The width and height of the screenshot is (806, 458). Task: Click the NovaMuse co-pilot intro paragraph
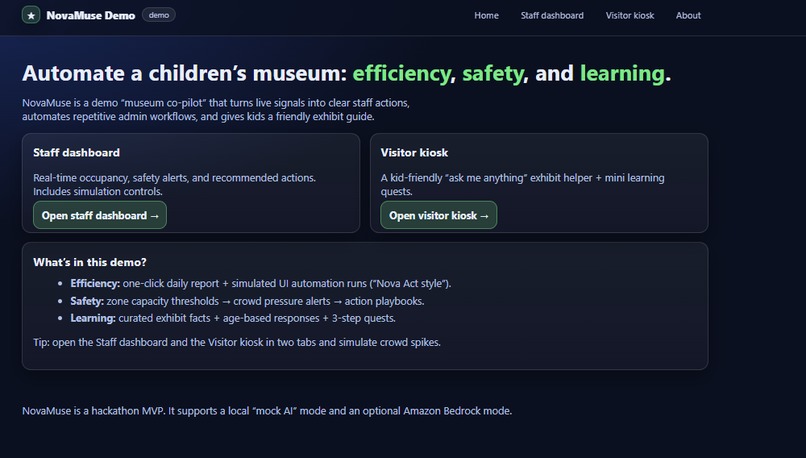coord(216,109)
